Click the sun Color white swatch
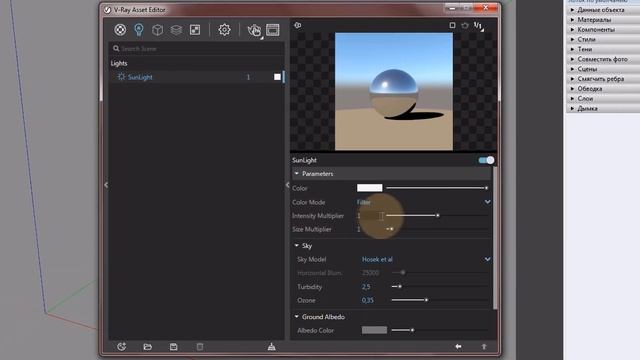The width and height of the screenshot is (640, 360). [x=369, y=188]
